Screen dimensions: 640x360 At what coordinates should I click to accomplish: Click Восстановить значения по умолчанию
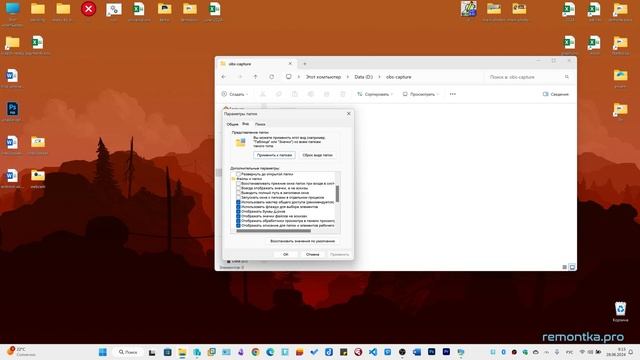click(302, 241)
